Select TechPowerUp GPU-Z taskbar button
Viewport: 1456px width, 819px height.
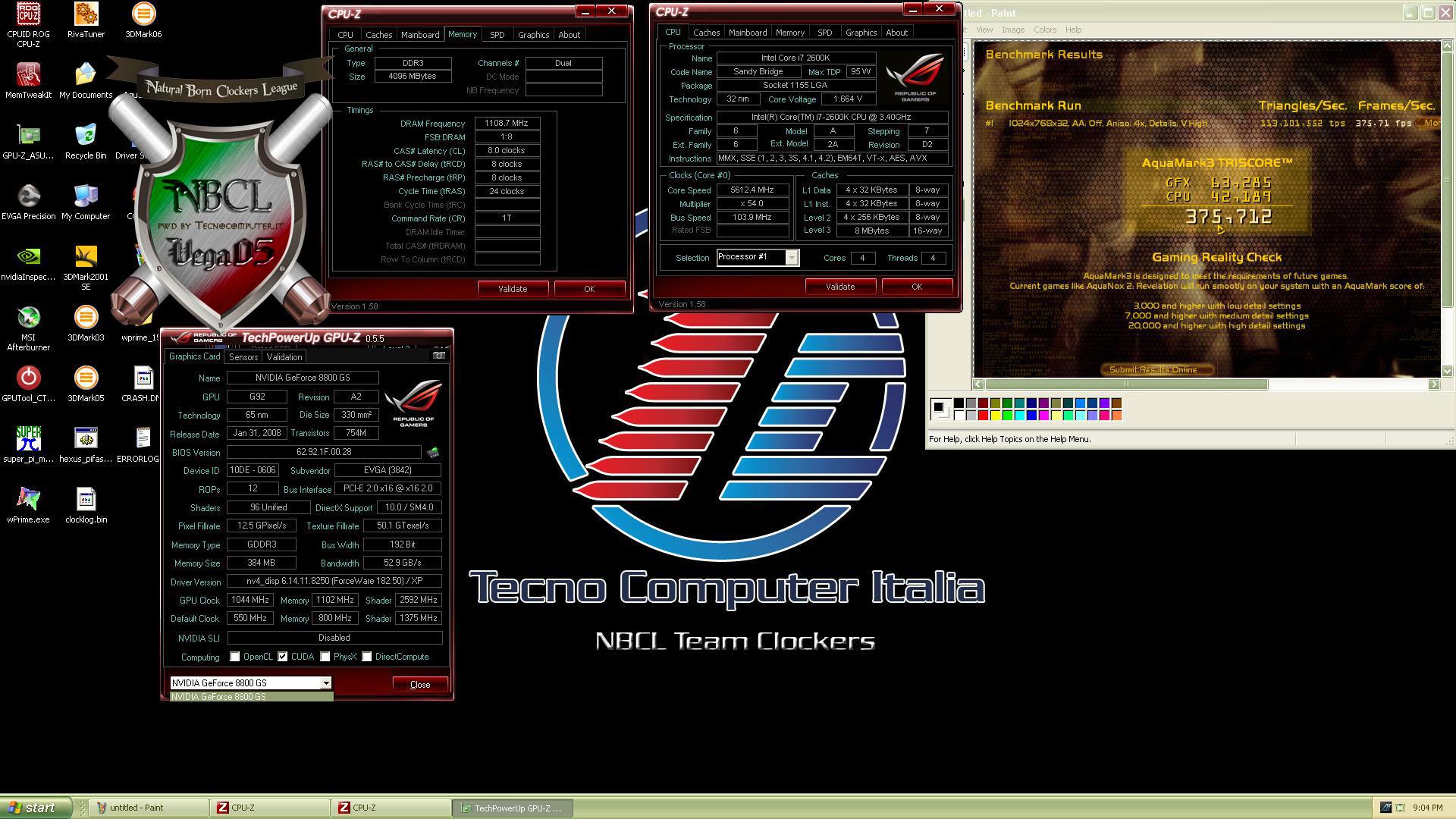pos(512,808)
